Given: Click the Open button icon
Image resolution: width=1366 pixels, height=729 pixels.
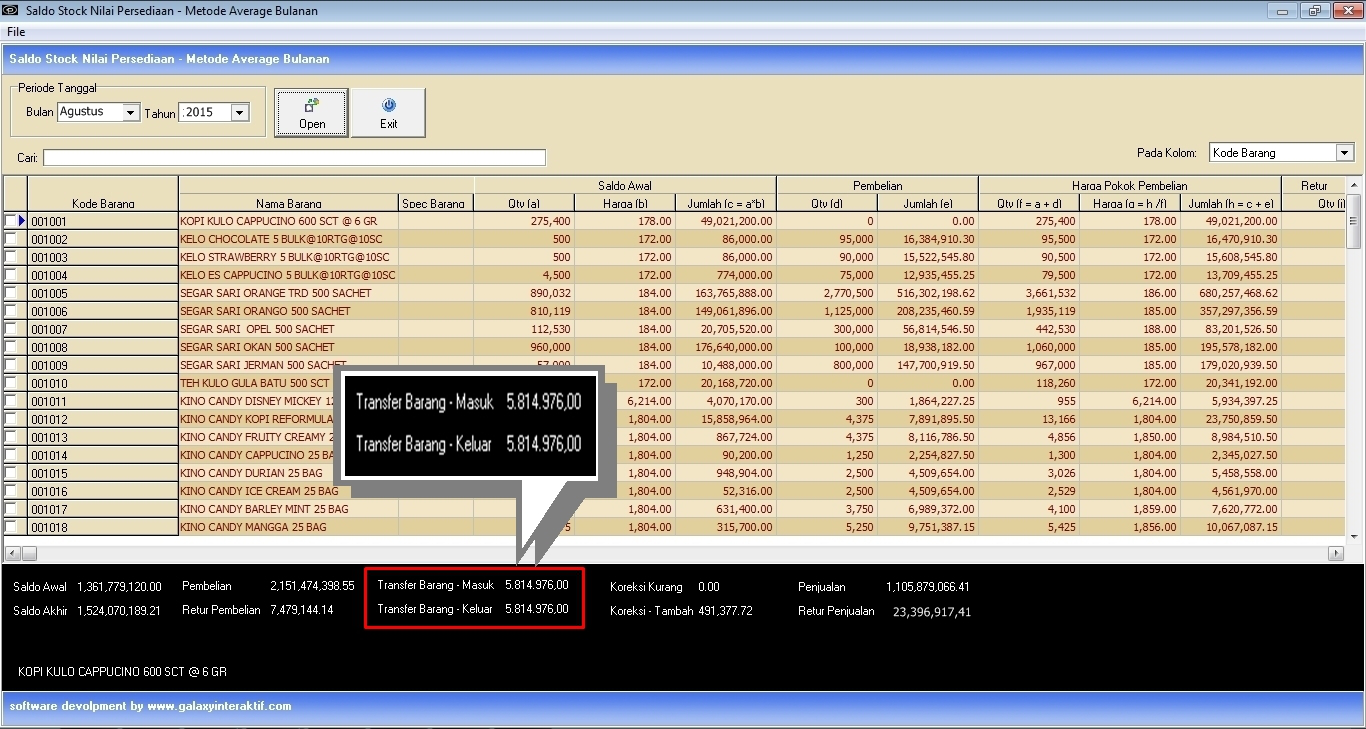Looking at the screenshot, I should tap(312, 104).
